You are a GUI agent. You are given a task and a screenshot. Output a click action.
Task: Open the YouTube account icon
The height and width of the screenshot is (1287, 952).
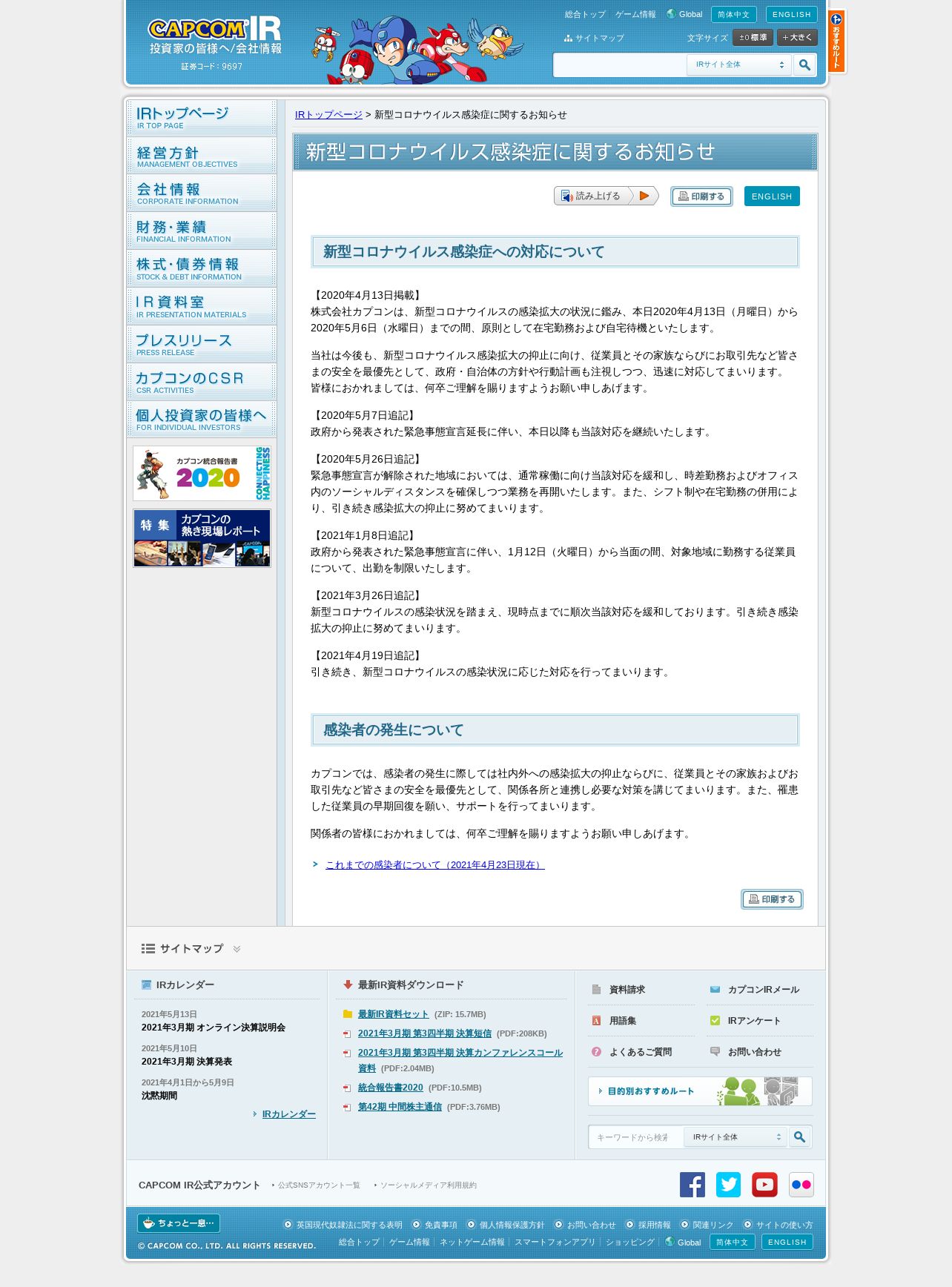click(x=764, y=1185)
